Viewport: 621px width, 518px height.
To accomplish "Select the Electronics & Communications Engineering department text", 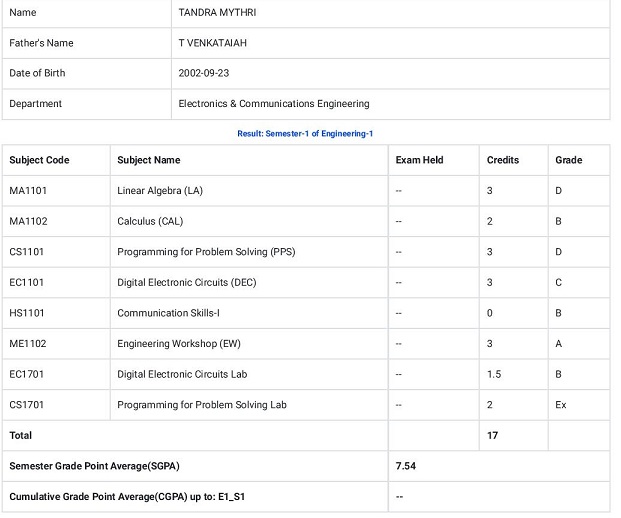I will point(274,104).
